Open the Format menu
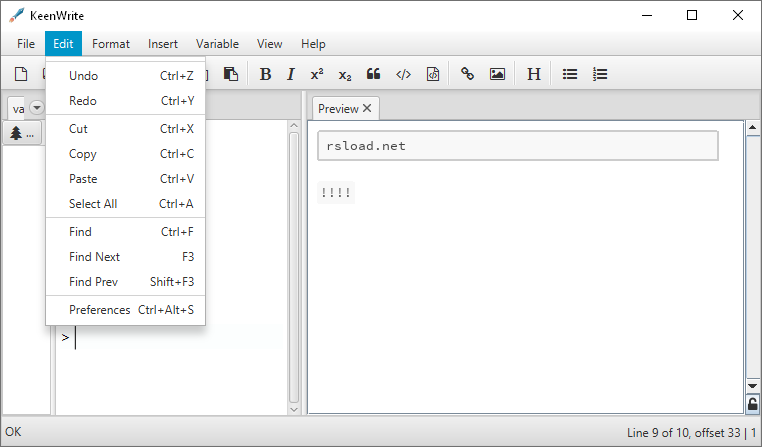This screenshot has height=447, width=762. tap(111, 44)
